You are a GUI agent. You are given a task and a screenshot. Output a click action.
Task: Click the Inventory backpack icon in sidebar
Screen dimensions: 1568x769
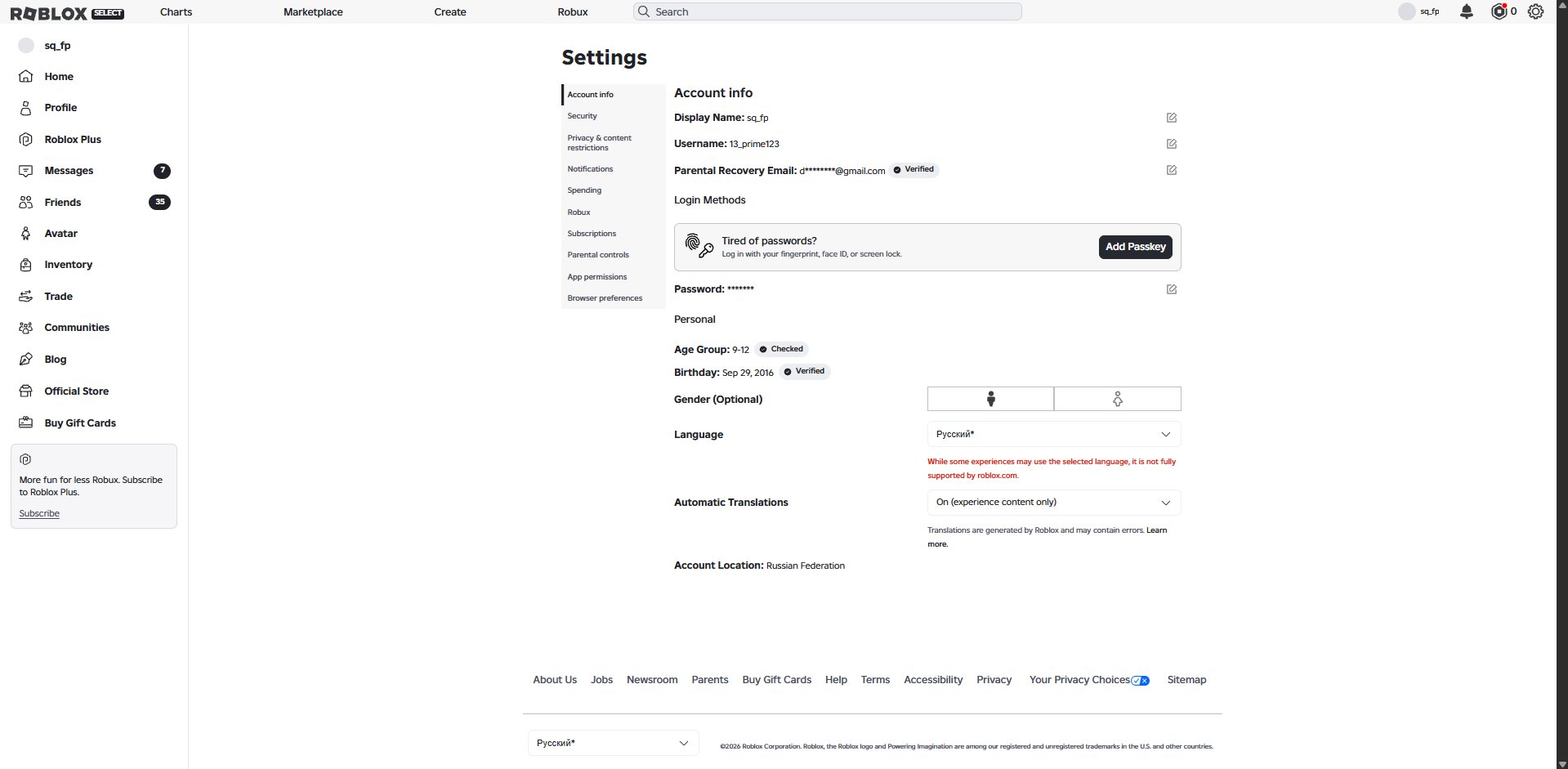point(26,265)
